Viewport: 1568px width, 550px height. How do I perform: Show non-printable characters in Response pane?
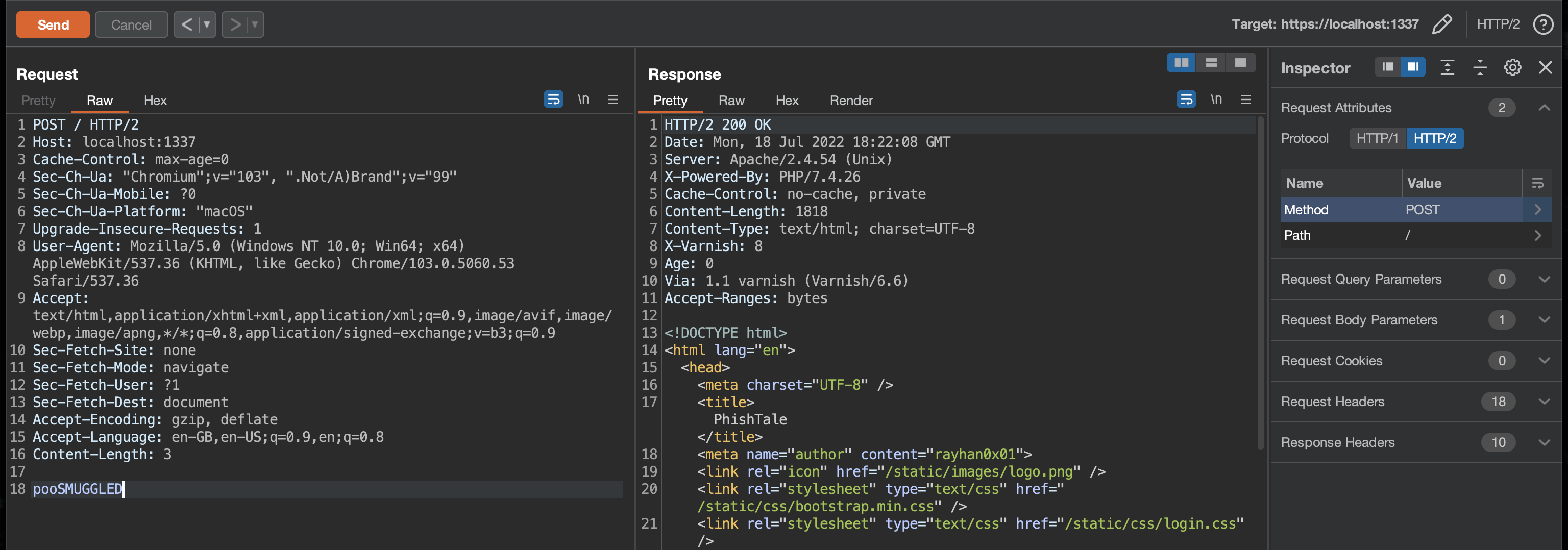tap(1216, 99)
